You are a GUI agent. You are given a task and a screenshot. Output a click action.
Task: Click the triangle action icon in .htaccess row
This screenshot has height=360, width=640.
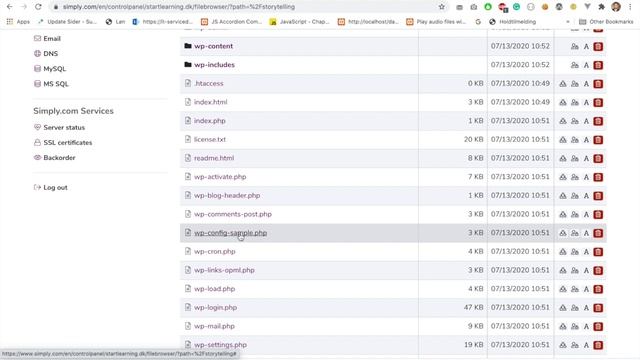click(x=563, y=84)
